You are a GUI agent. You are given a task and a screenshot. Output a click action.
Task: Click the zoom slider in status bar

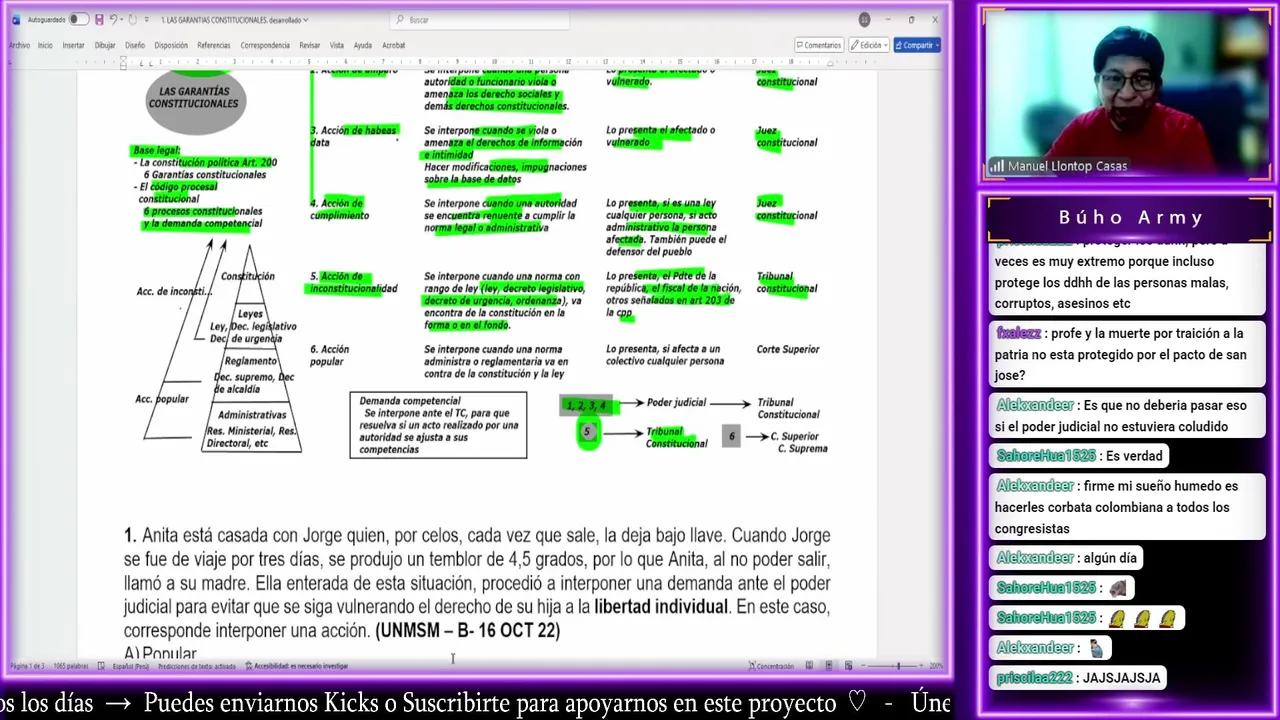pyautogui.click(x=893, y=666)
